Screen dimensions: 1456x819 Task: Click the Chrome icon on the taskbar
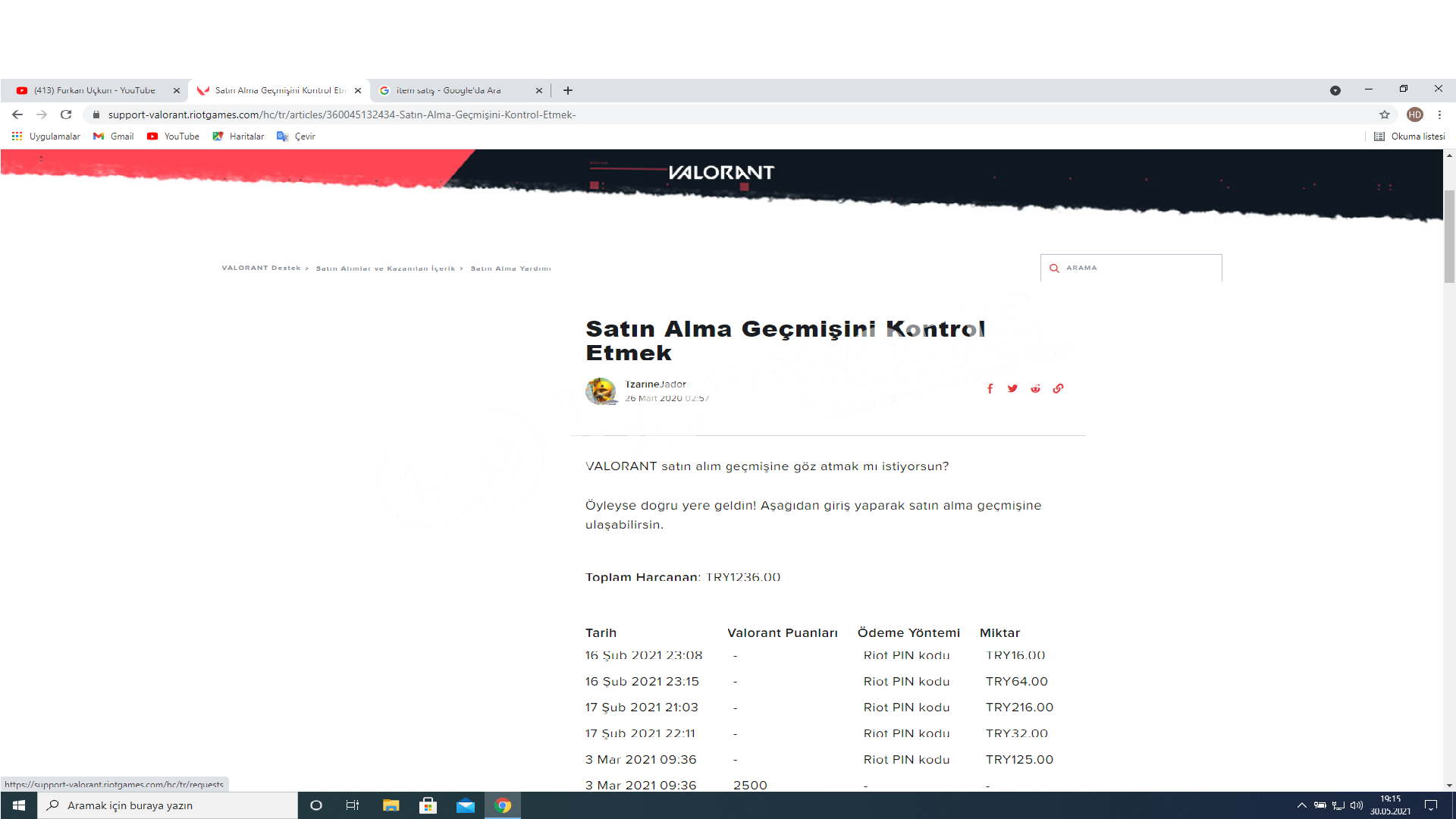point(503,805)
